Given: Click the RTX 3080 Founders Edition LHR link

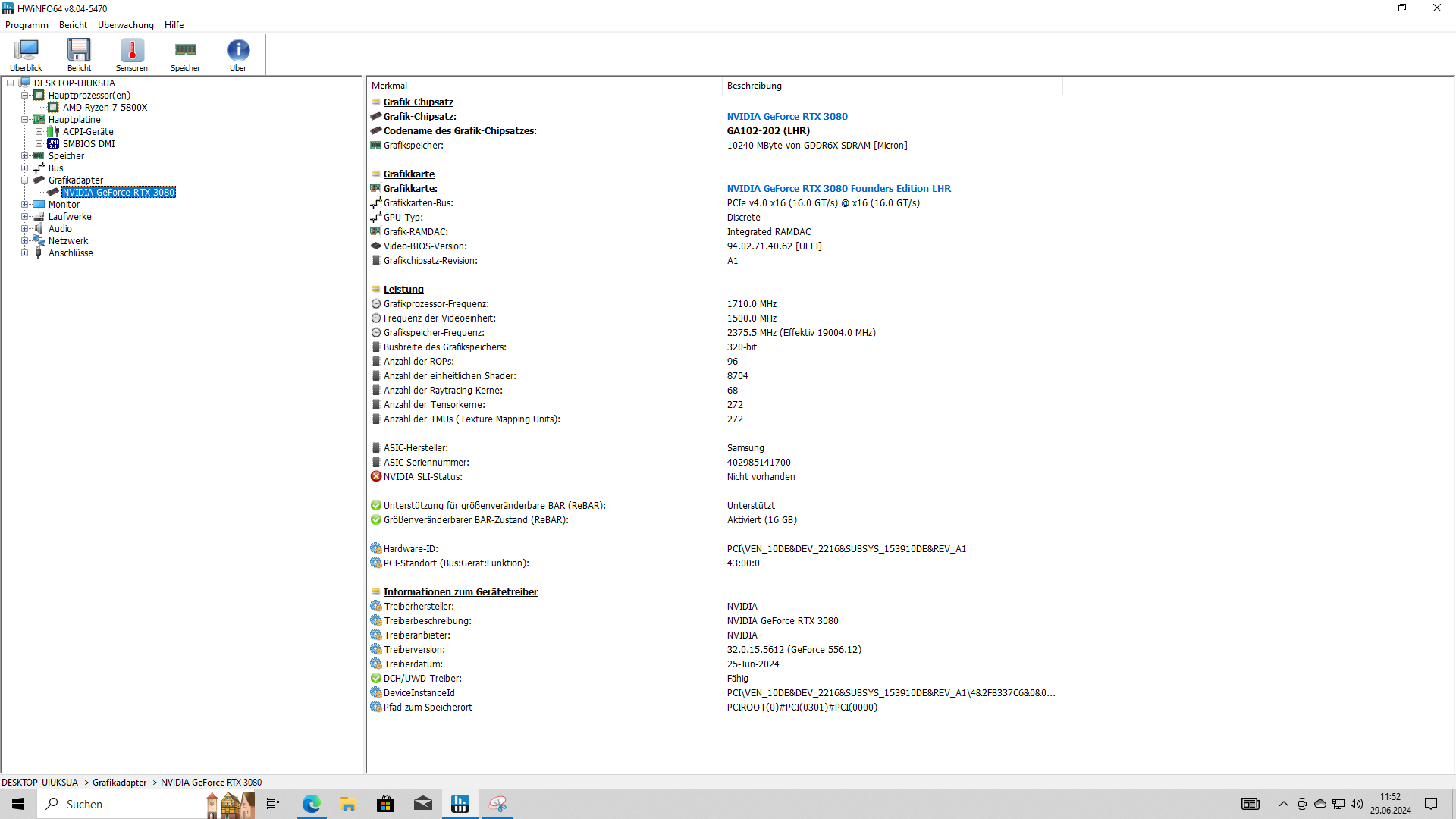Looking at the screenshot, I should 838,189.
